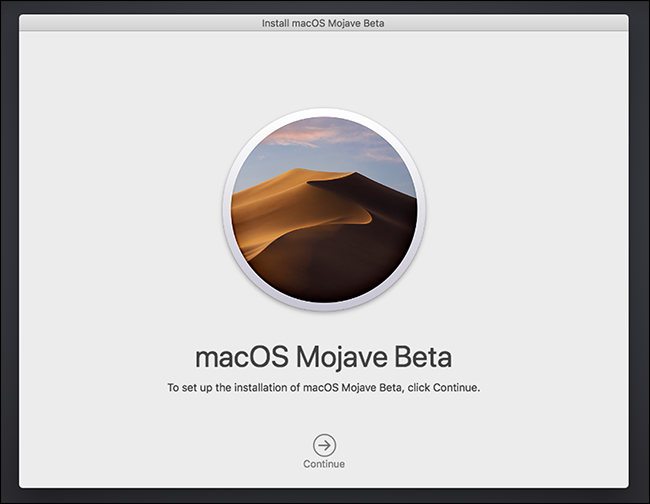Click the large "macOS Mojave Beta" heading
The width and height of the screenshot is (650, 504).
(323, 357)
